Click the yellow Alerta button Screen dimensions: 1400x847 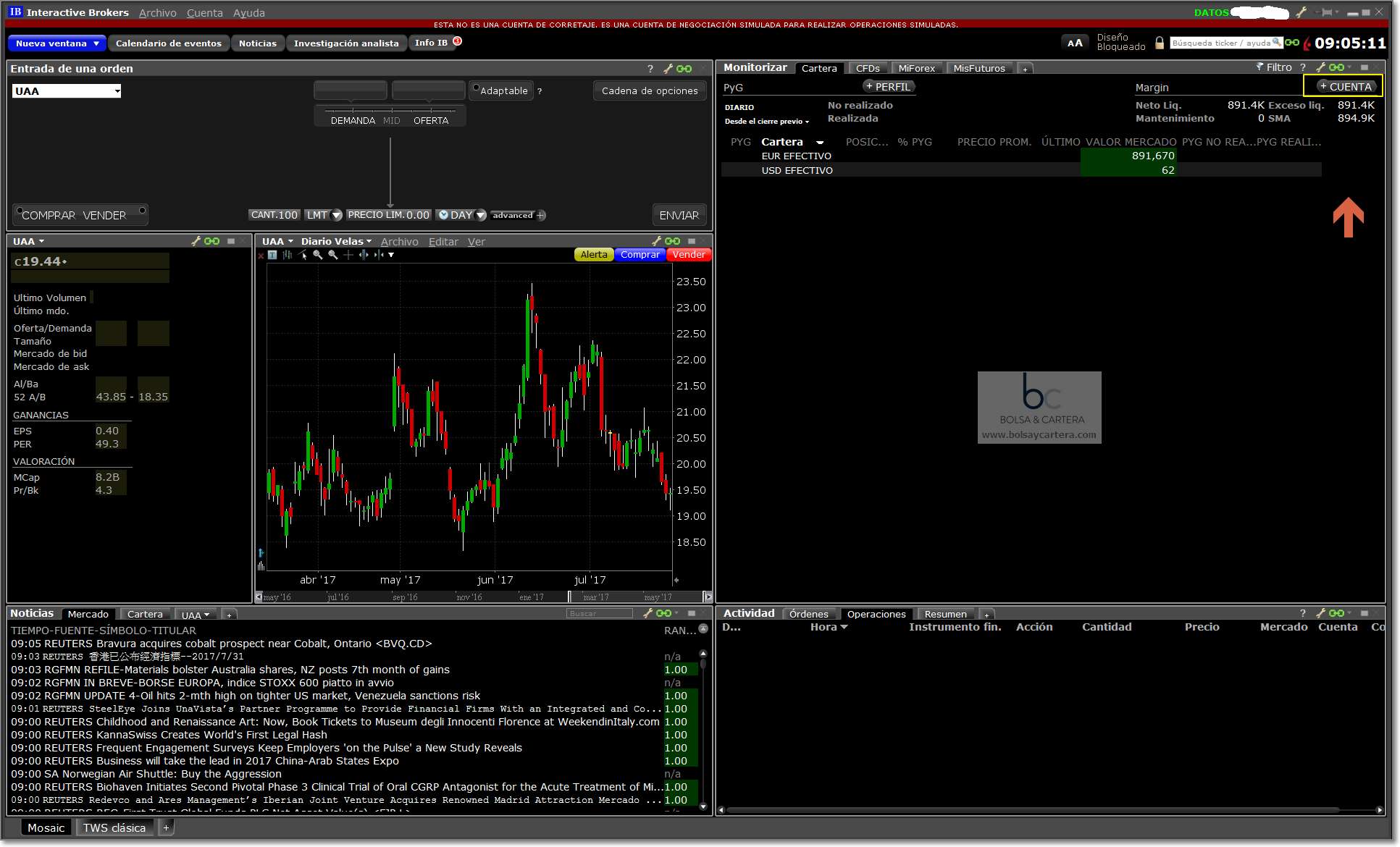pos(594,255)
